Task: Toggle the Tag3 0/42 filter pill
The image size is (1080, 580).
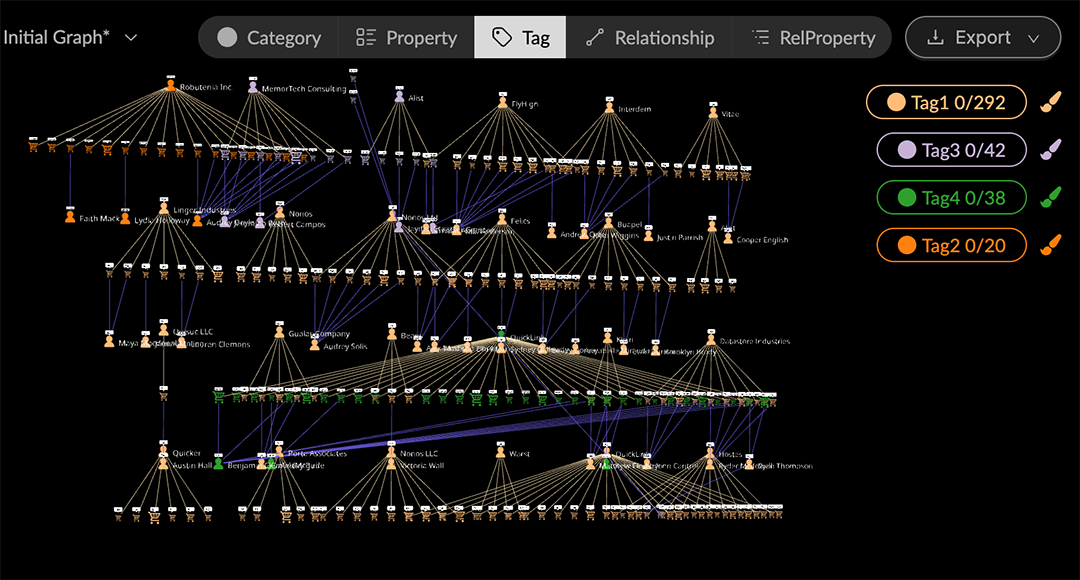Action: [951, 150]
